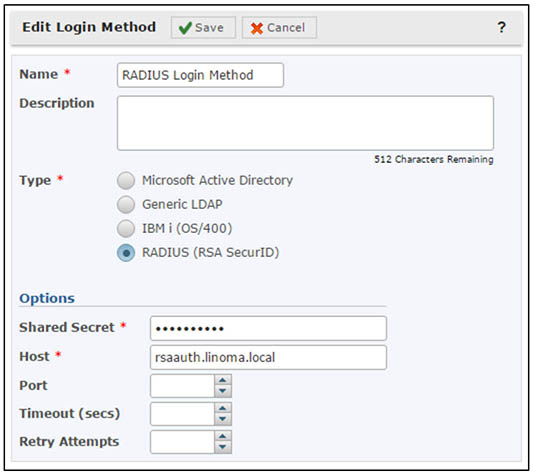Screen dimensions: 533x476
Task: Select Generic LDAP type
Action: point(126,205)
